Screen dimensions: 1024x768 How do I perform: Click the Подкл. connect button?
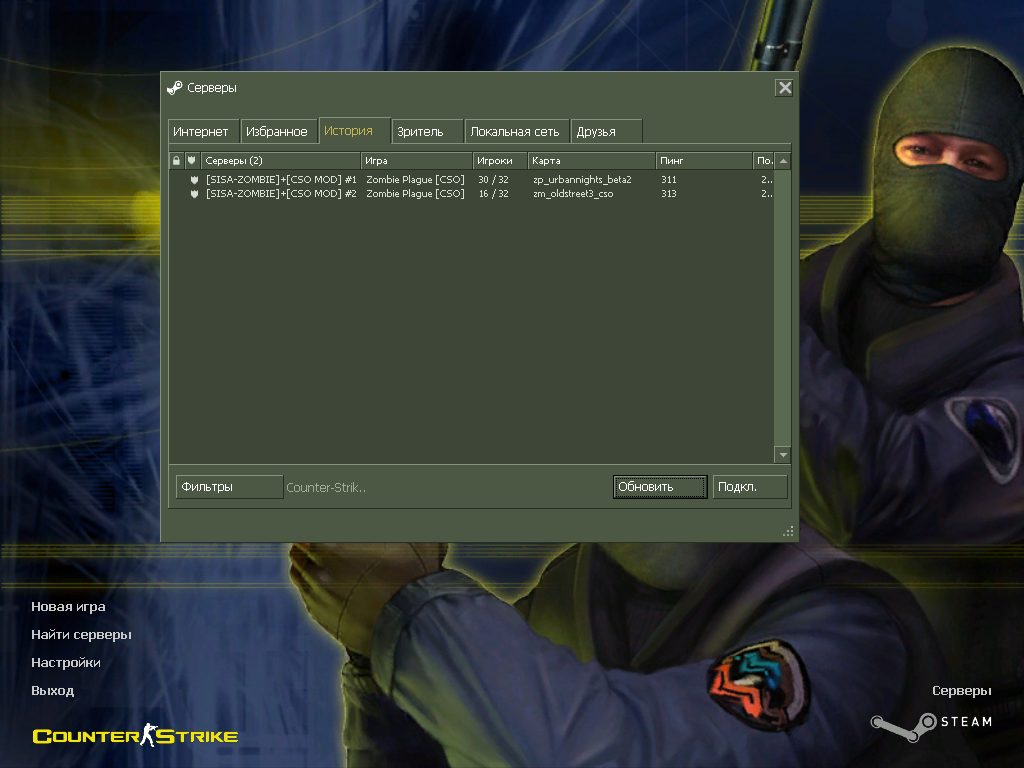750,487
